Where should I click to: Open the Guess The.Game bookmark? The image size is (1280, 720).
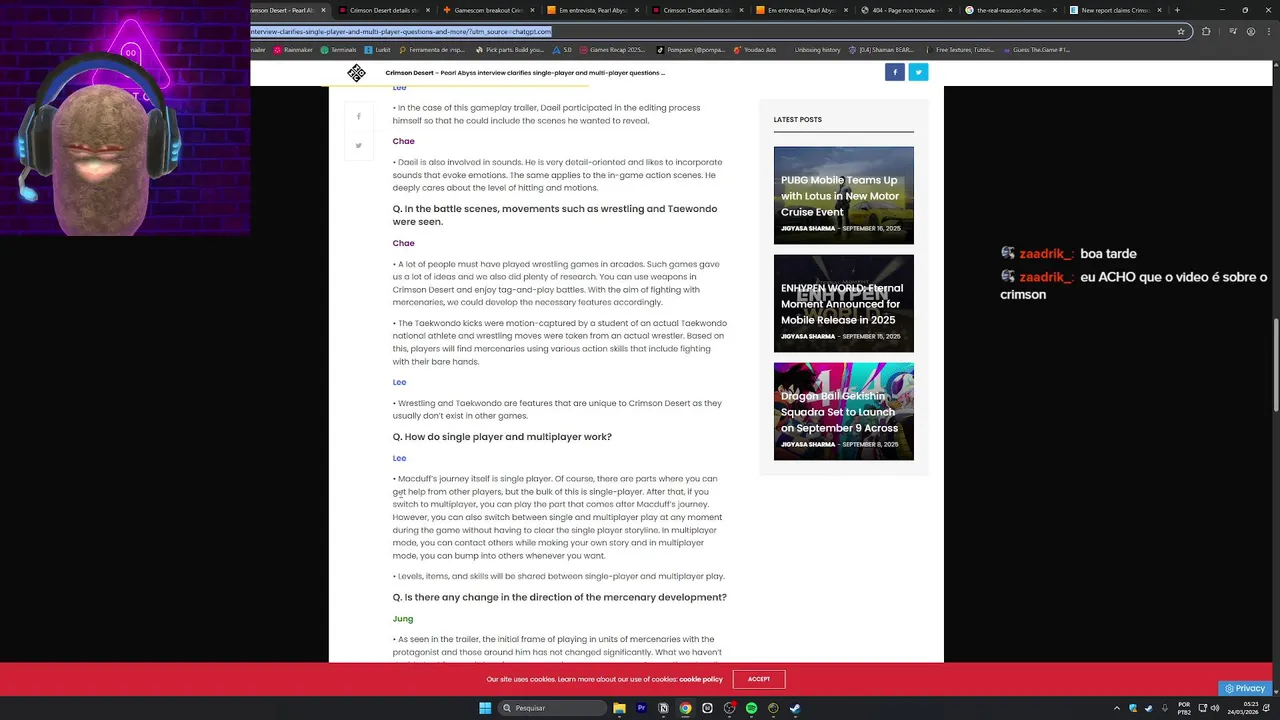click(1036, 49)
